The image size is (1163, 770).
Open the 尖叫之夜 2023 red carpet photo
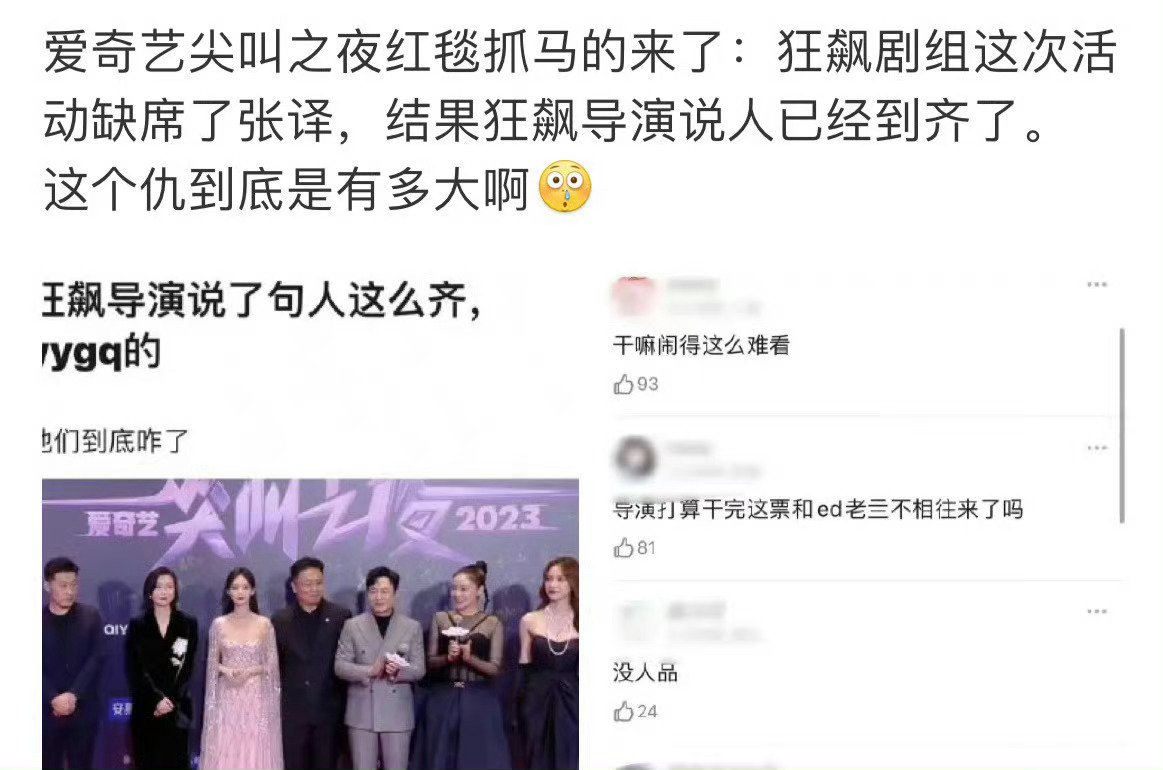(310, 624)
